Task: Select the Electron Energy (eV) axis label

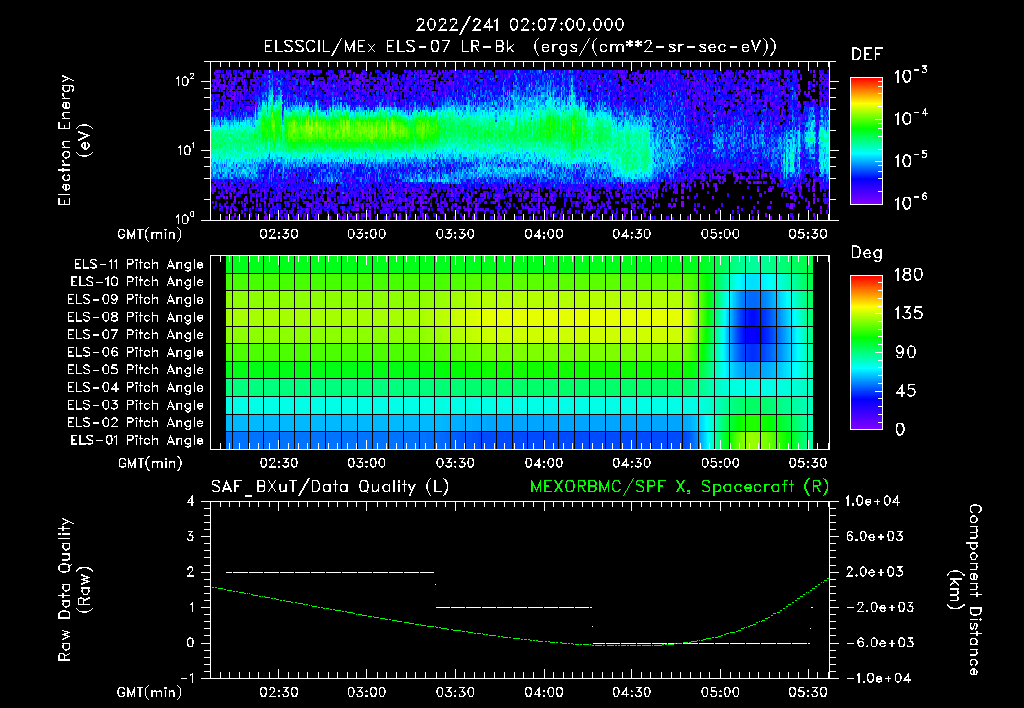Action: [73, 140]
